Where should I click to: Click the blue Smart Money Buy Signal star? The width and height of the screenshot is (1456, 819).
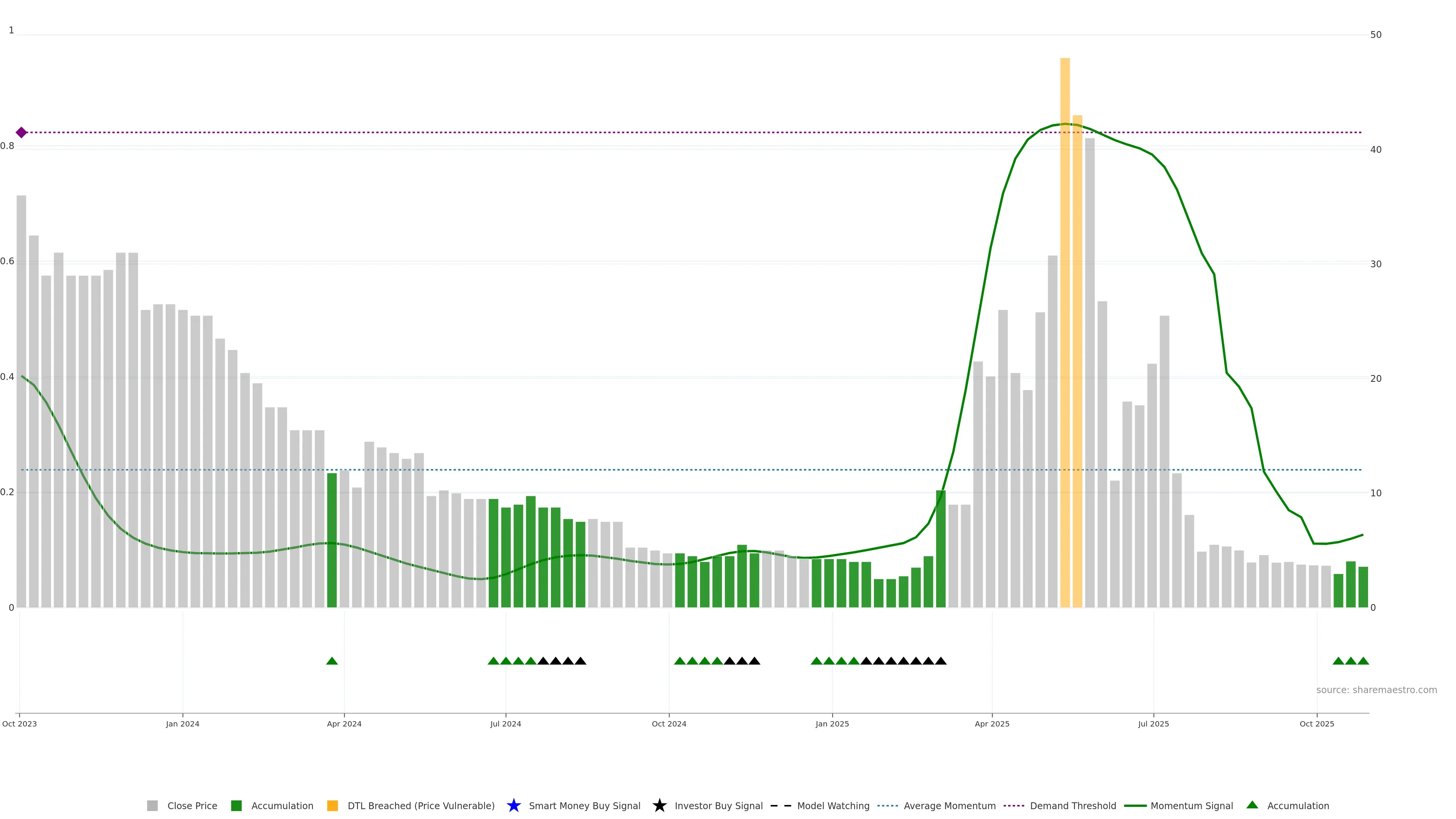(x=513, y=805)
